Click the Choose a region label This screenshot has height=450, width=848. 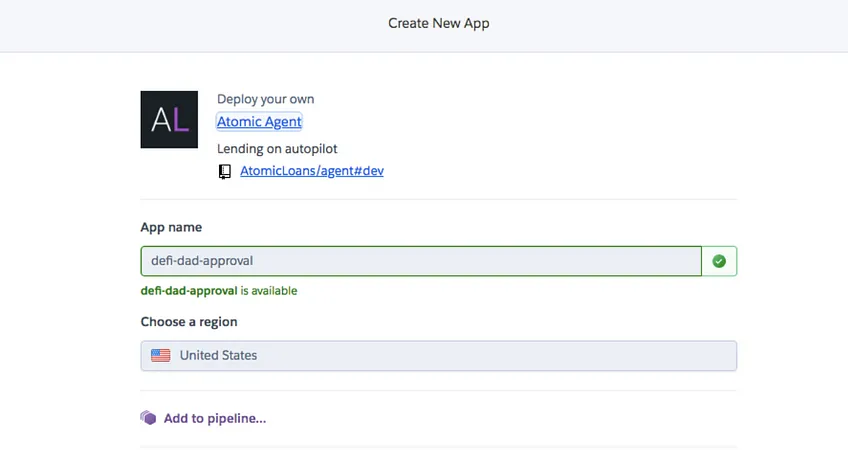coord(189,322)
